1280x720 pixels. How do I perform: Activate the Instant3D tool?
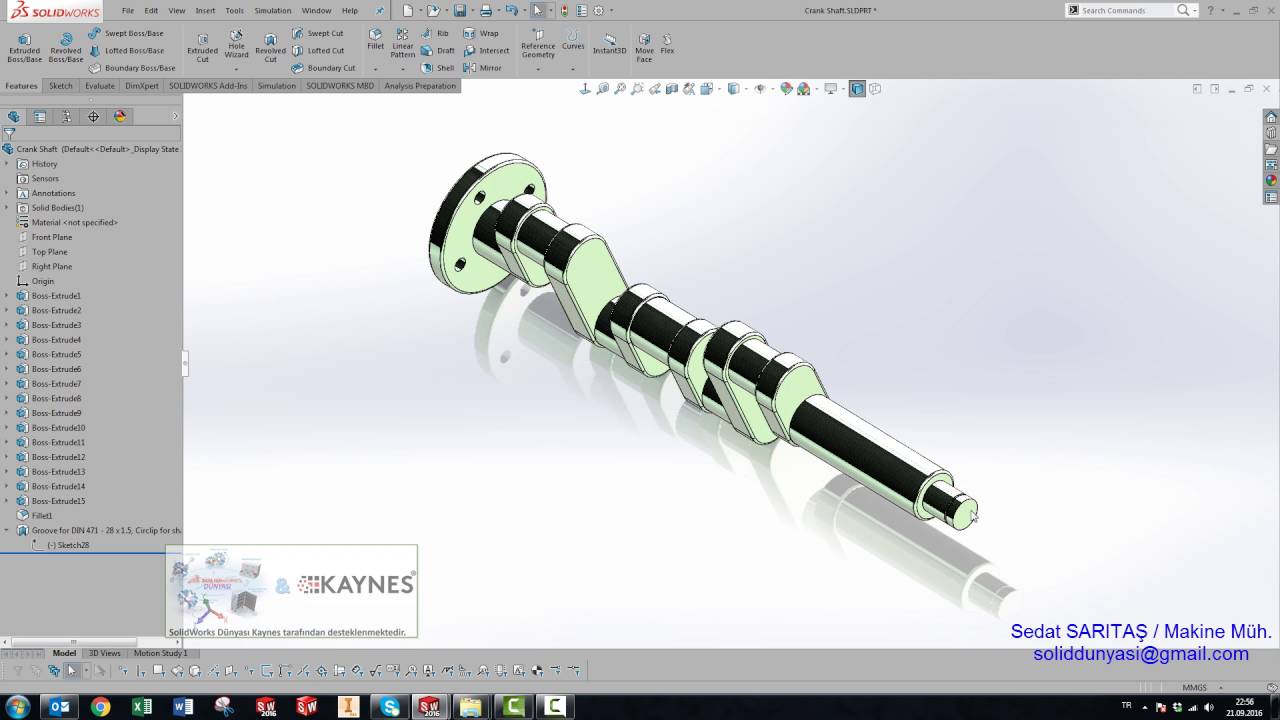point(610,42)
